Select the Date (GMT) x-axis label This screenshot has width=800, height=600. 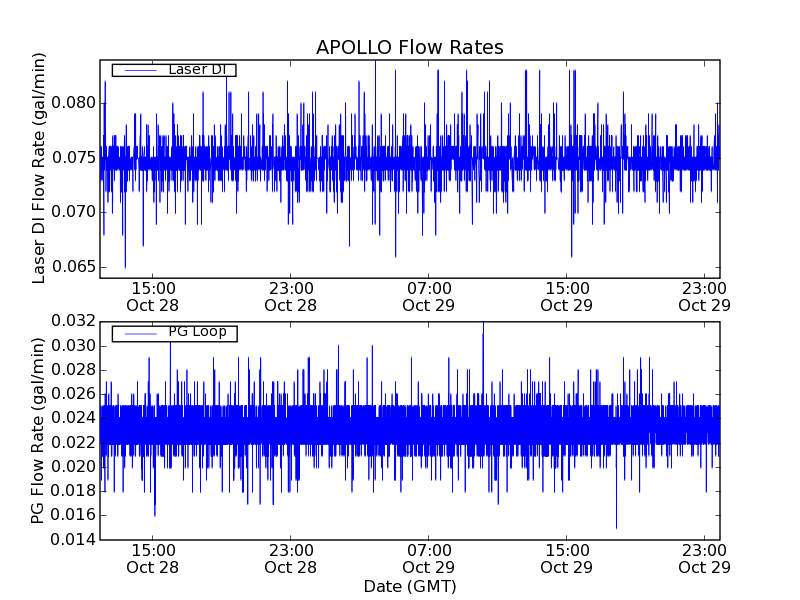(x=409, y=586)
